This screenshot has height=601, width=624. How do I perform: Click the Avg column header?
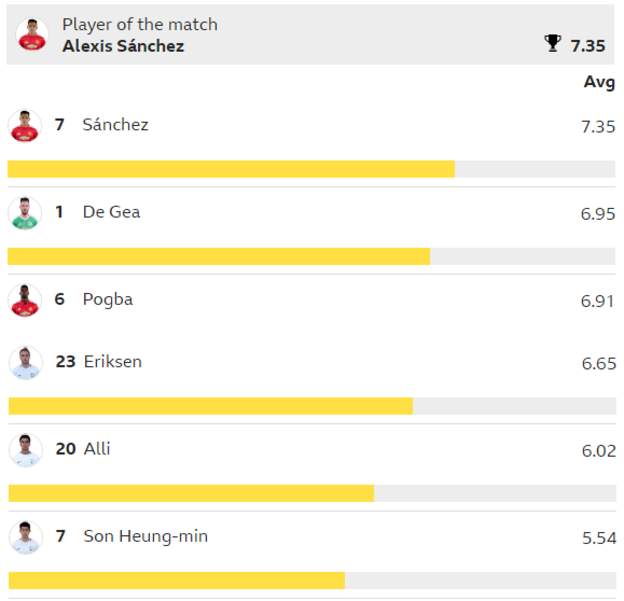coord(599,83)
